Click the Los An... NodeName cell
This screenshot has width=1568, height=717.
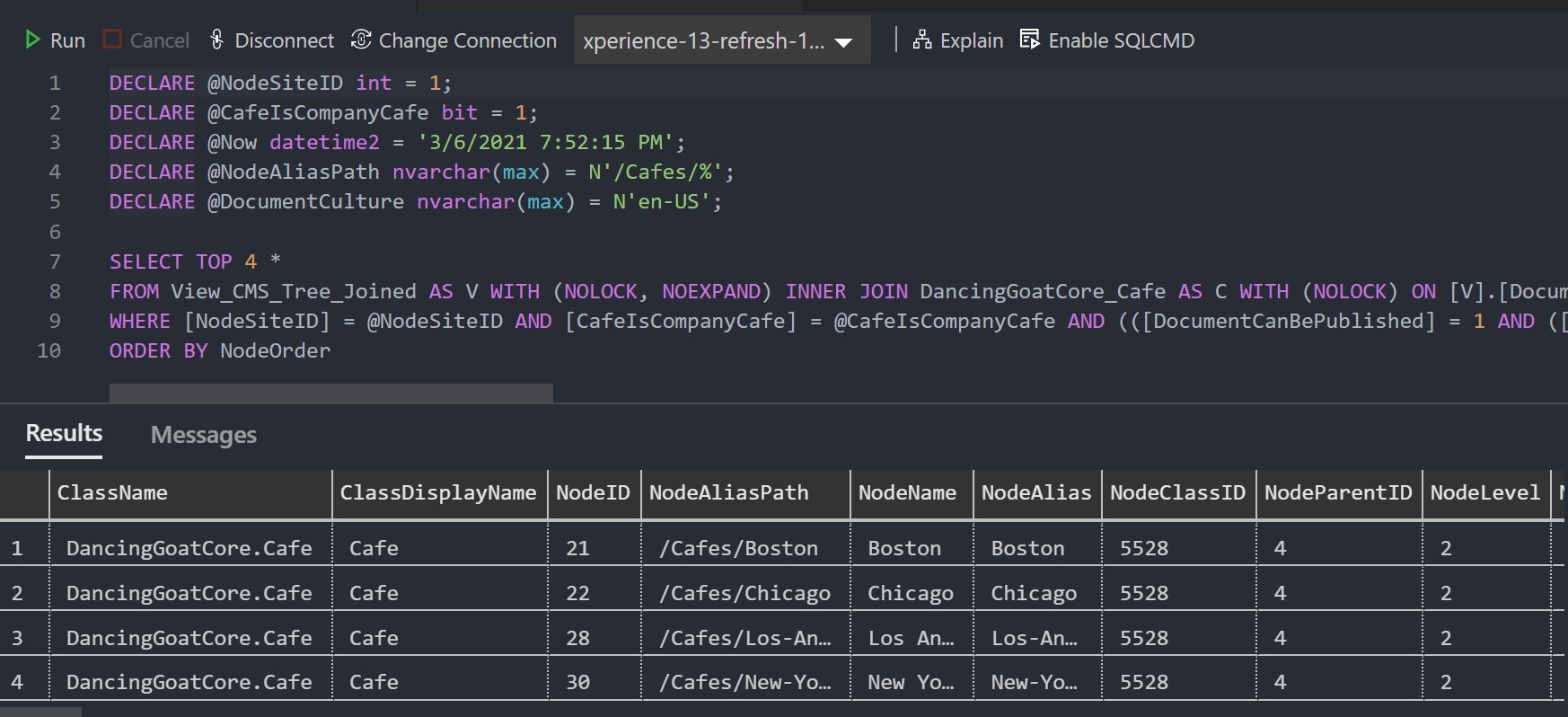(912, 638)
